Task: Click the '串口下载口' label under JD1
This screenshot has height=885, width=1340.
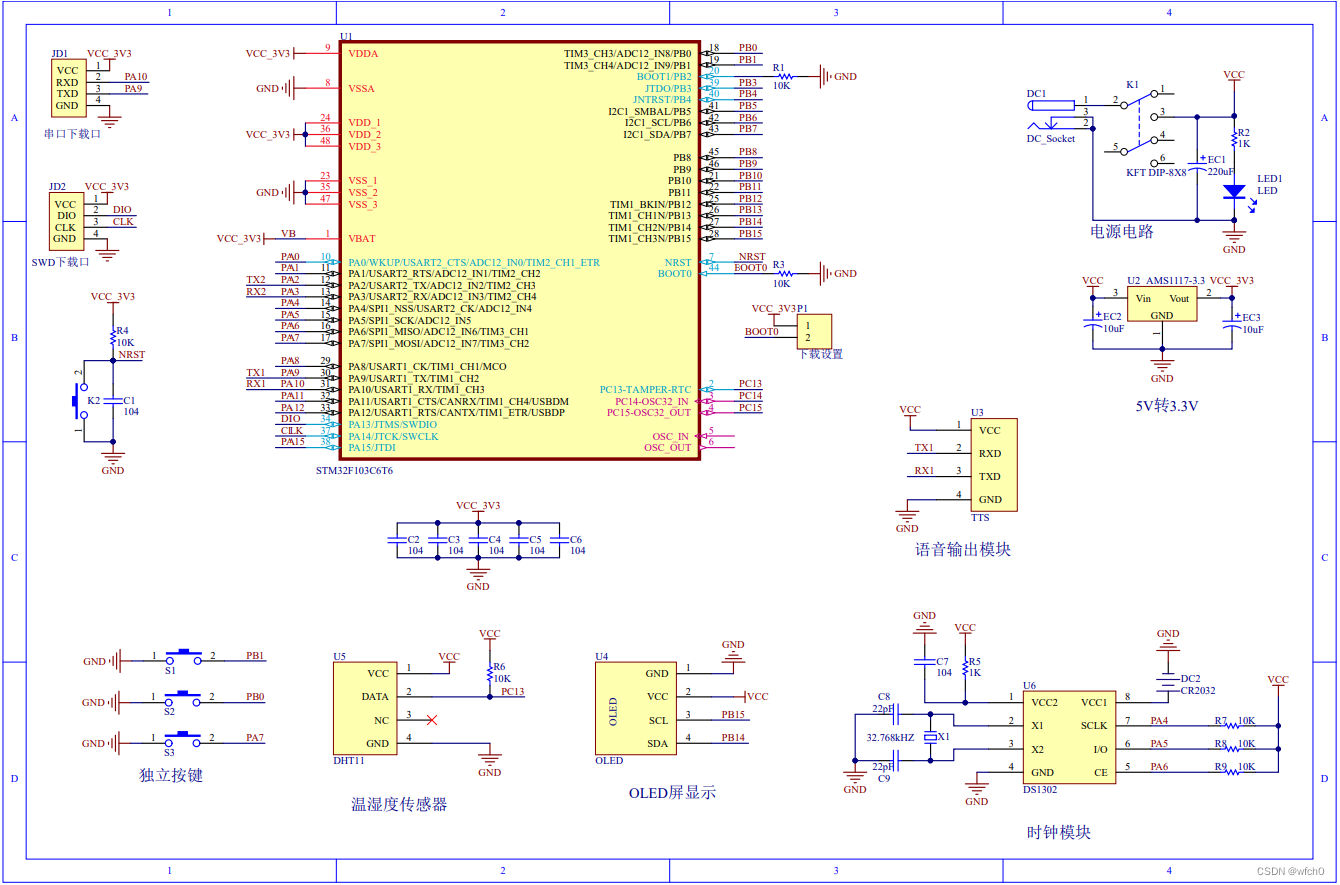Action: pyautogui.click(x=73, y=133)
